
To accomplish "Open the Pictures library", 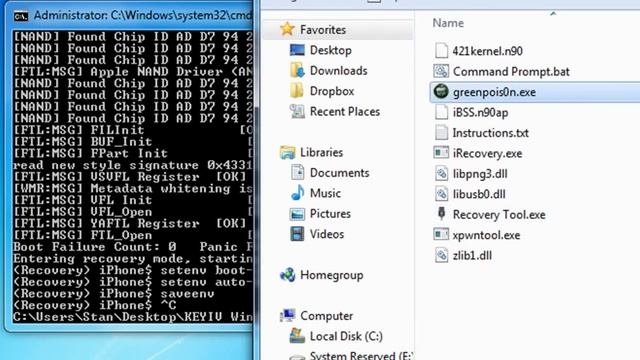I will (330, 213).
